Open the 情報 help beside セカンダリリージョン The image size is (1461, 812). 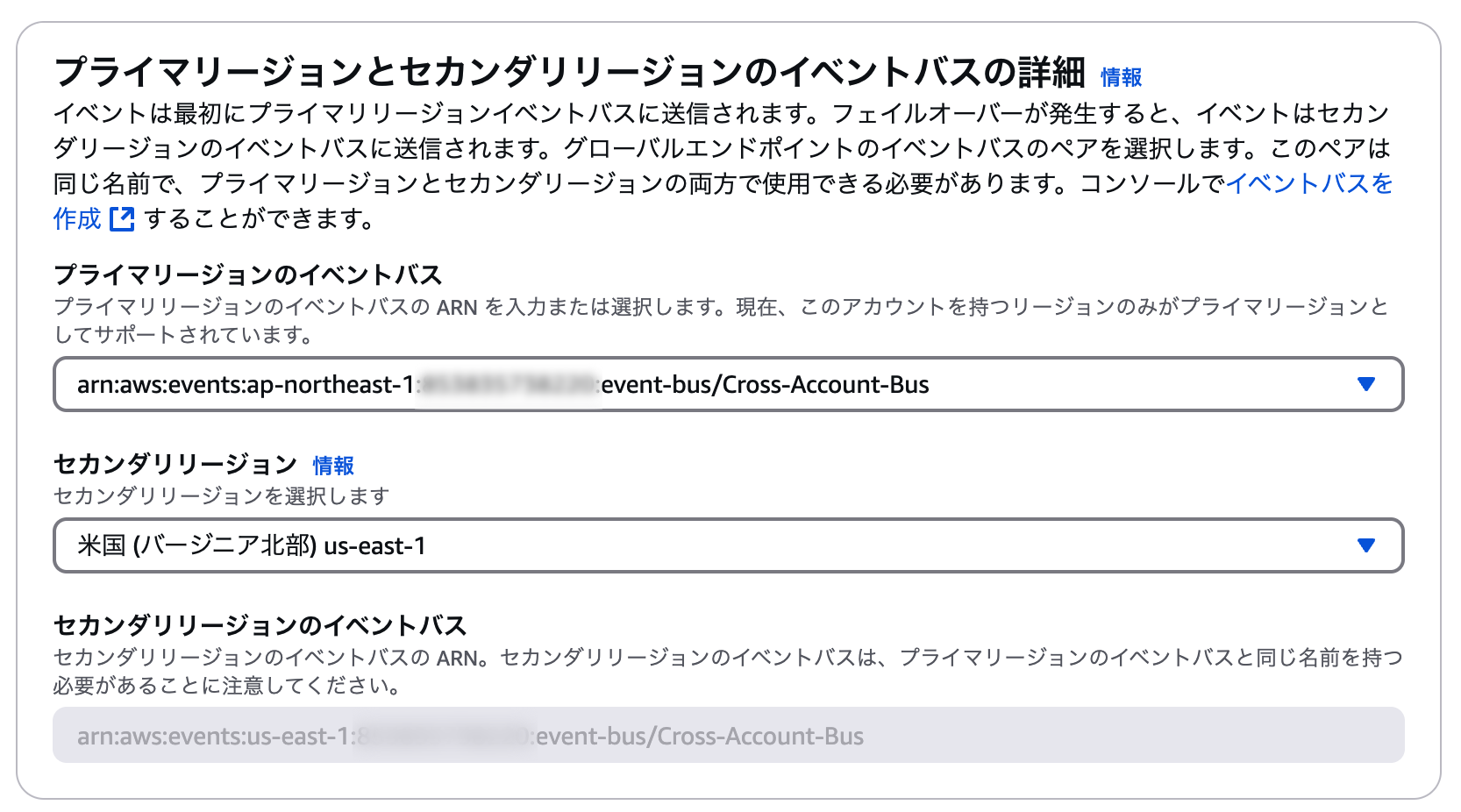[331, 465]
